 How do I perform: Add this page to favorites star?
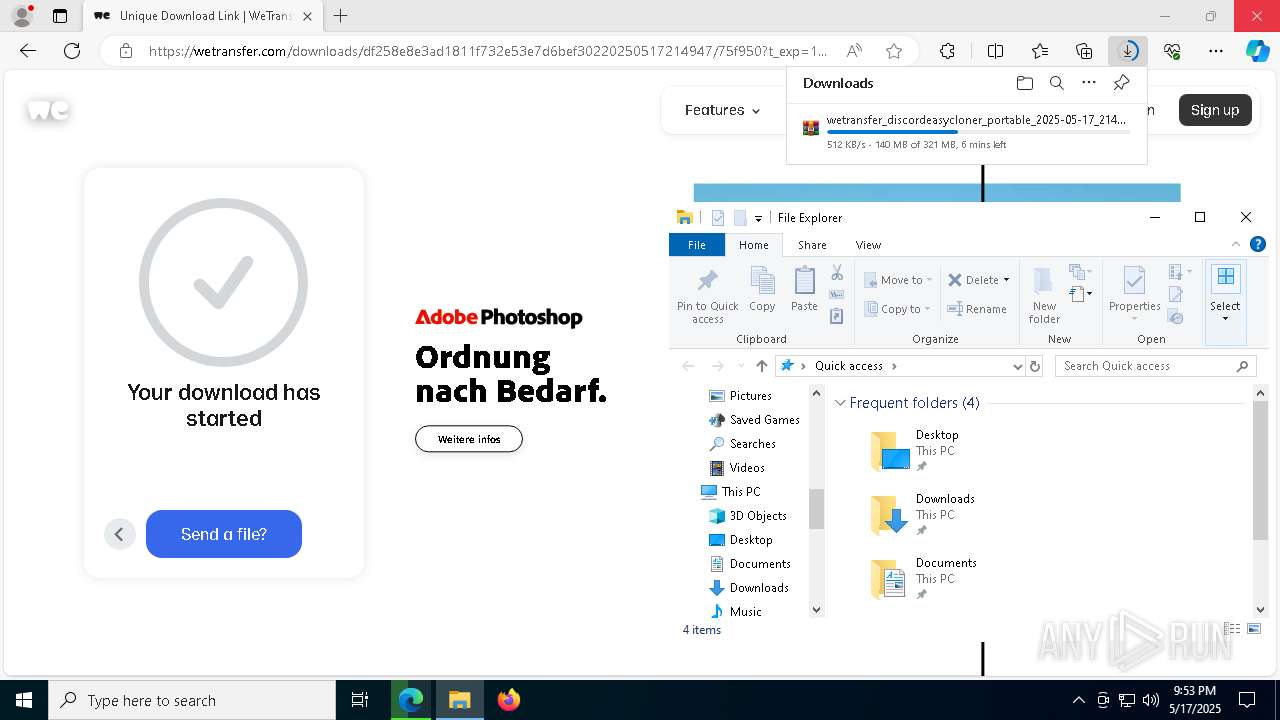tap(894, 51)
